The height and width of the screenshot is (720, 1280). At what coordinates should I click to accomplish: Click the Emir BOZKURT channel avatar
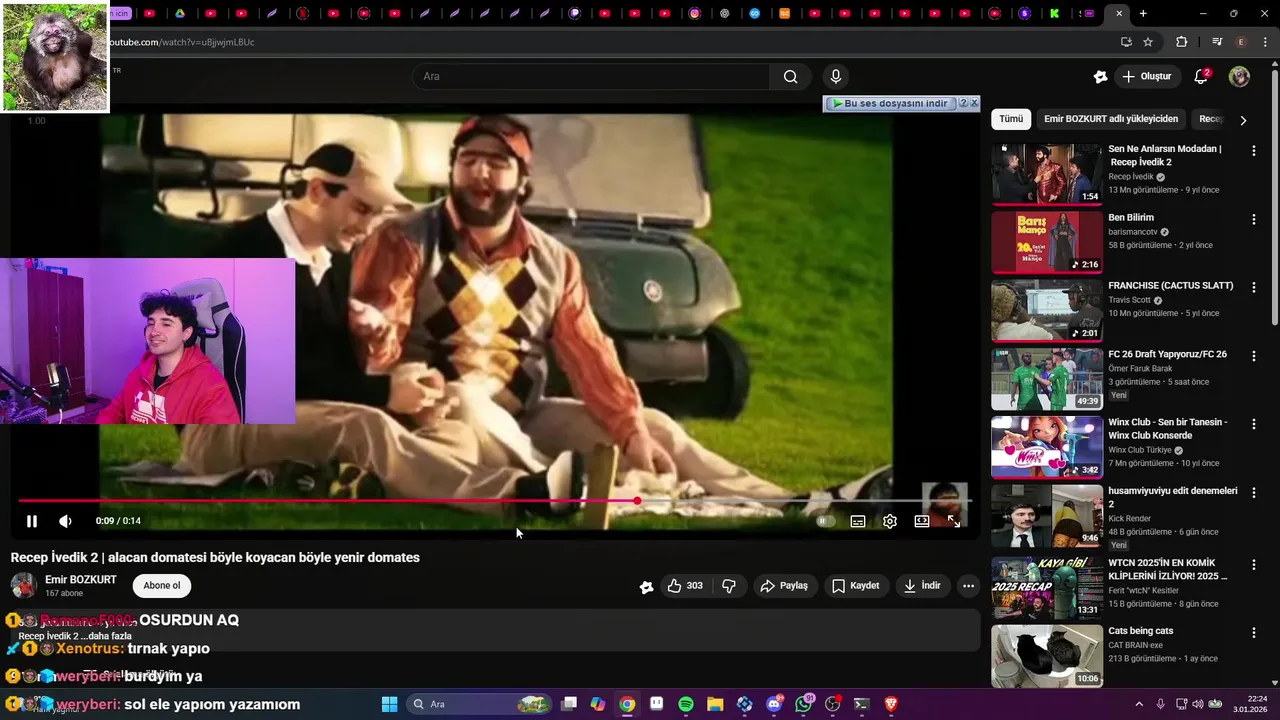[x=24, y=586]
